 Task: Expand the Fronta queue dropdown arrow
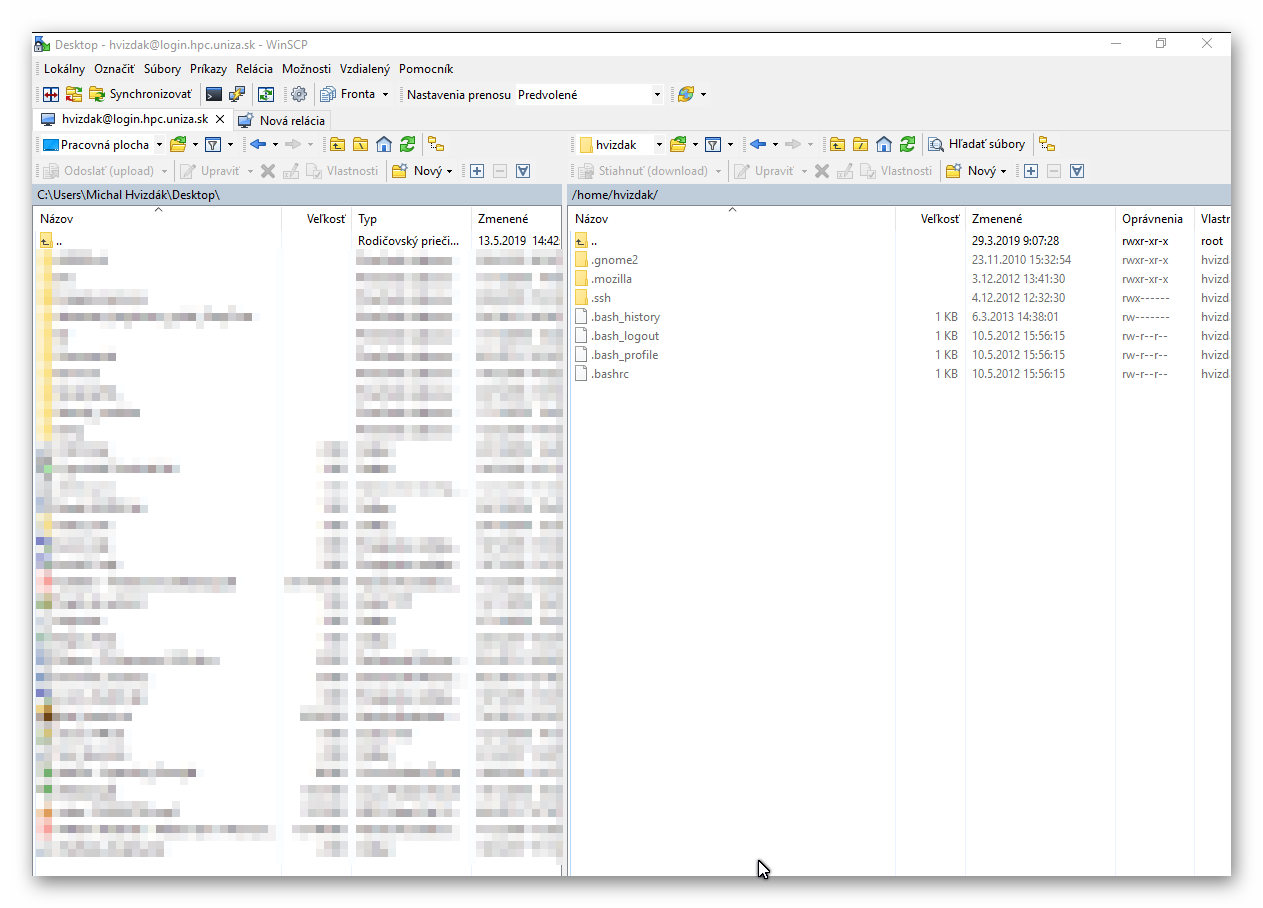[385, 95]
